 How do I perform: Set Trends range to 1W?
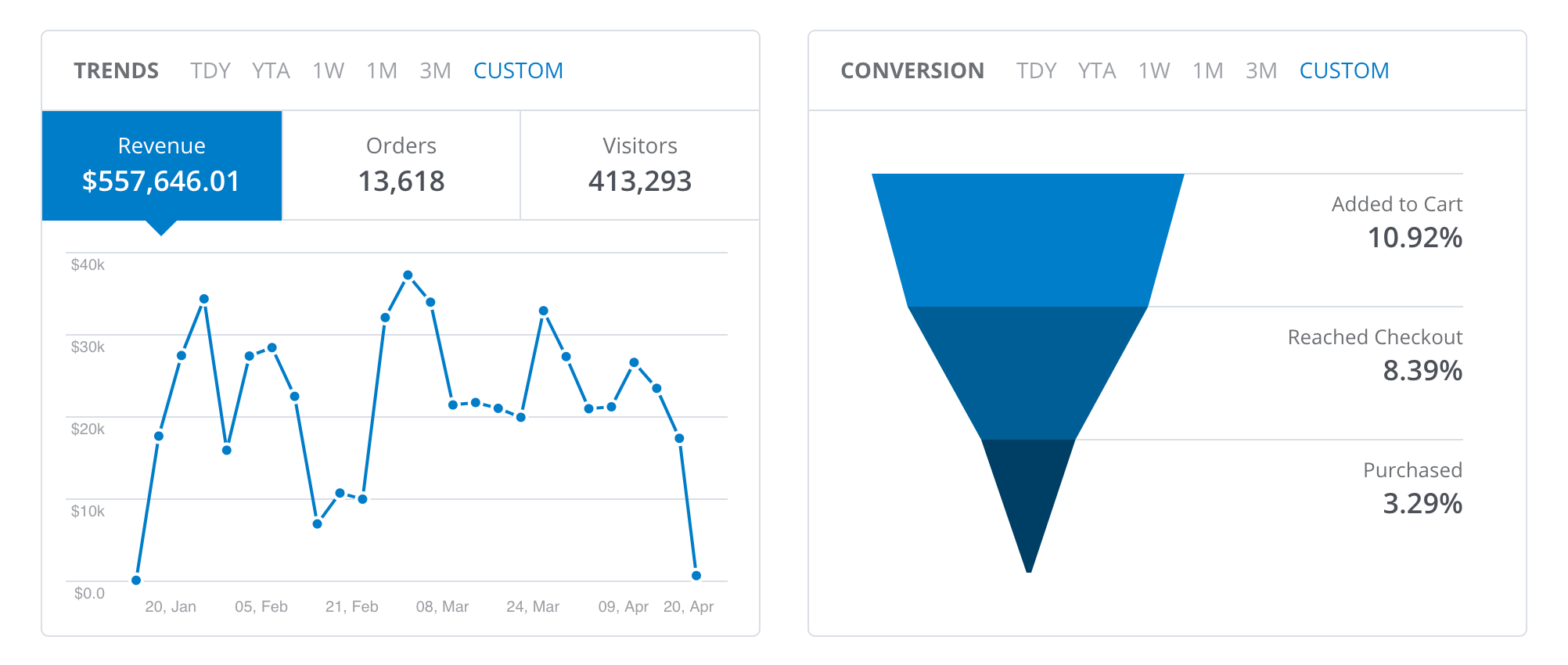click(328, 71)
